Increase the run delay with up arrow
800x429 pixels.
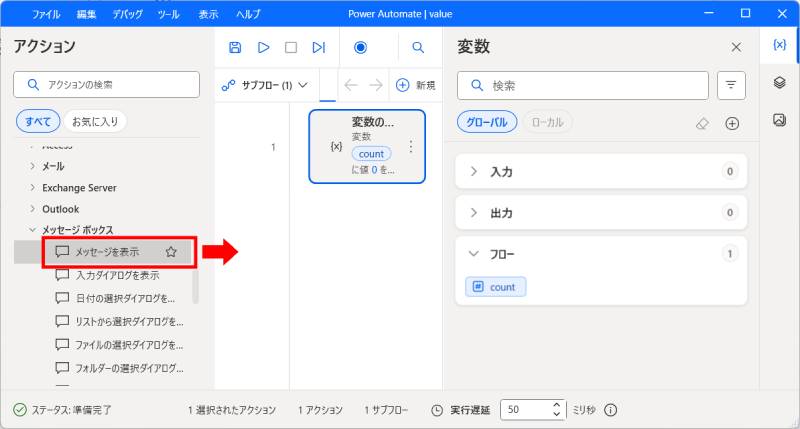pos(557,405)
